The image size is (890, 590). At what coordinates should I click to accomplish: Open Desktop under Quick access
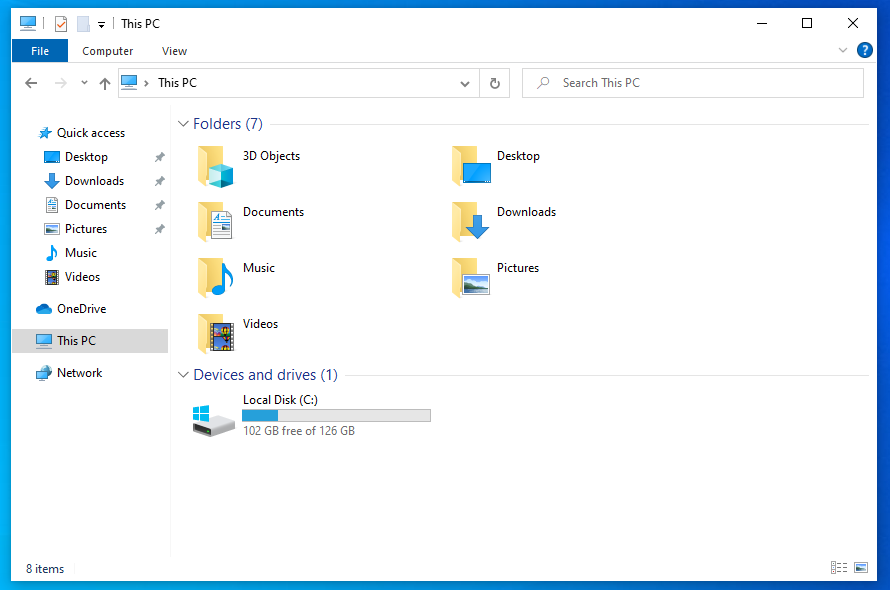[x=86, y=157]
